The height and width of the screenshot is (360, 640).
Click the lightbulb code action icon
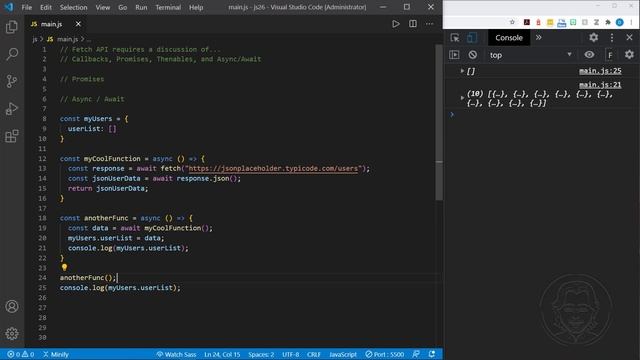click(64, 267)
